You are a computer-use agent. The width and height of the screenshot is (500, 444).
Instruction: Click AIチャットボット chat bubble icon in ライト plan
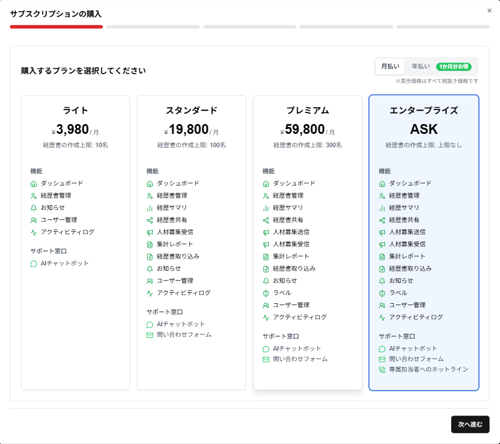(x=33, y=264)
